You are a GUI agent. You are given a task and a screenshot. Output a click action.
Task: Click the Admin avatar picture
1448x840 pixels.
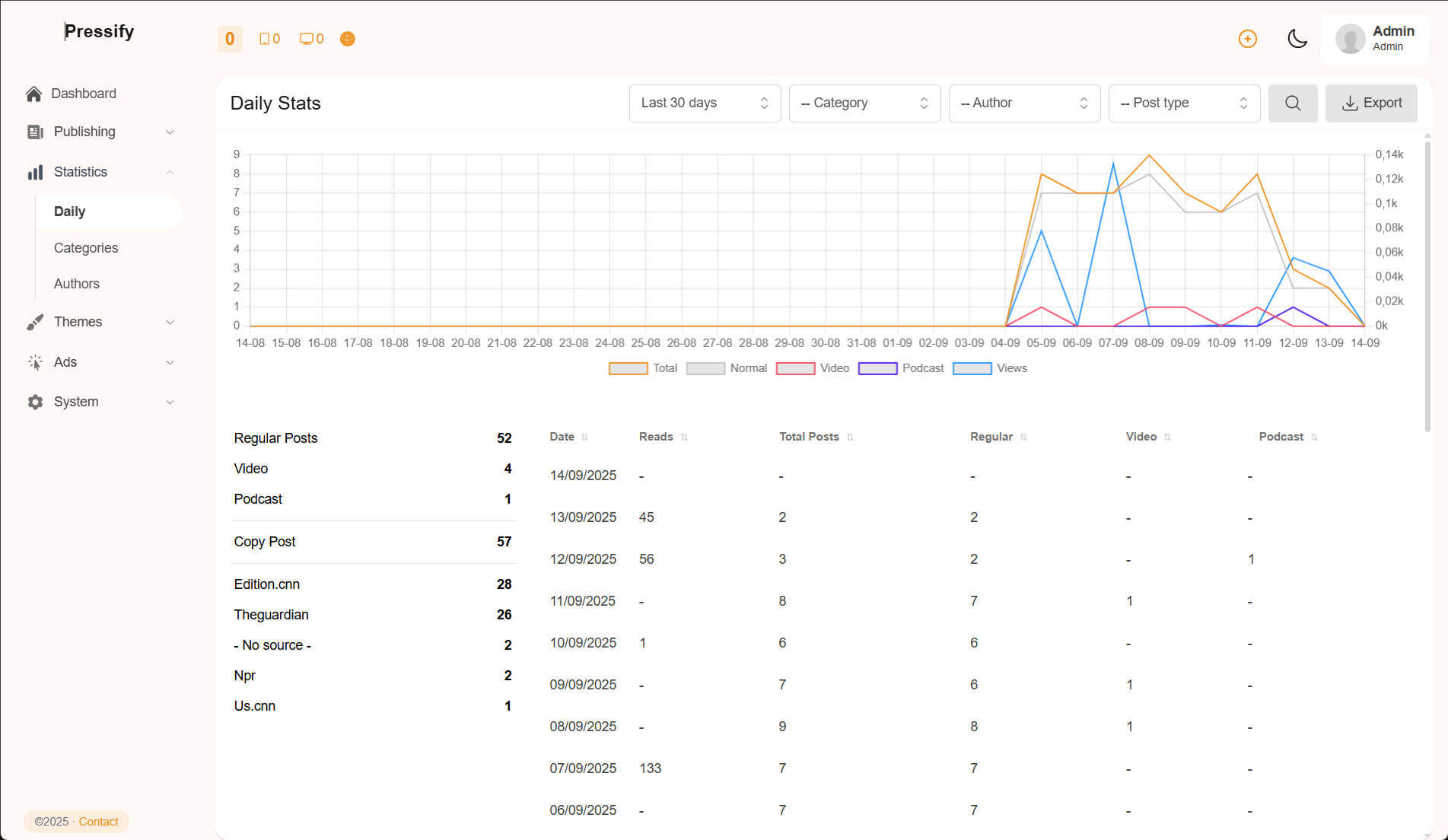[x=1350, y=39]
